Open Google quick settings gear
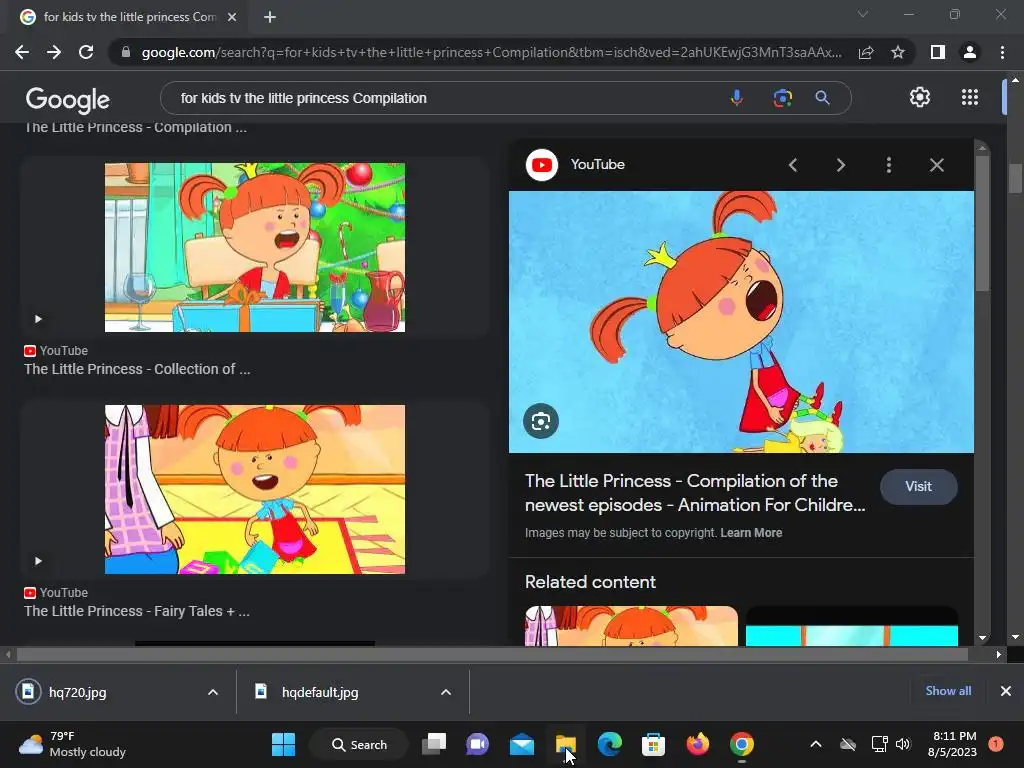1024x768 pixels. [920, 97]
